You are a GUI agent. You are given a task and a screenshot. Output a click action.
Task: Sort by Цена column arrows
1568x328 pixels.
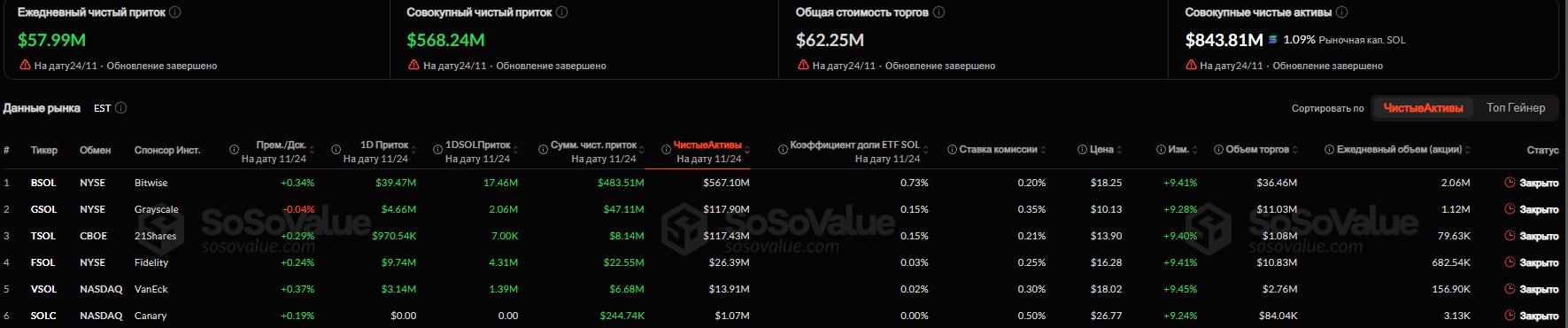coord(1119,150)
